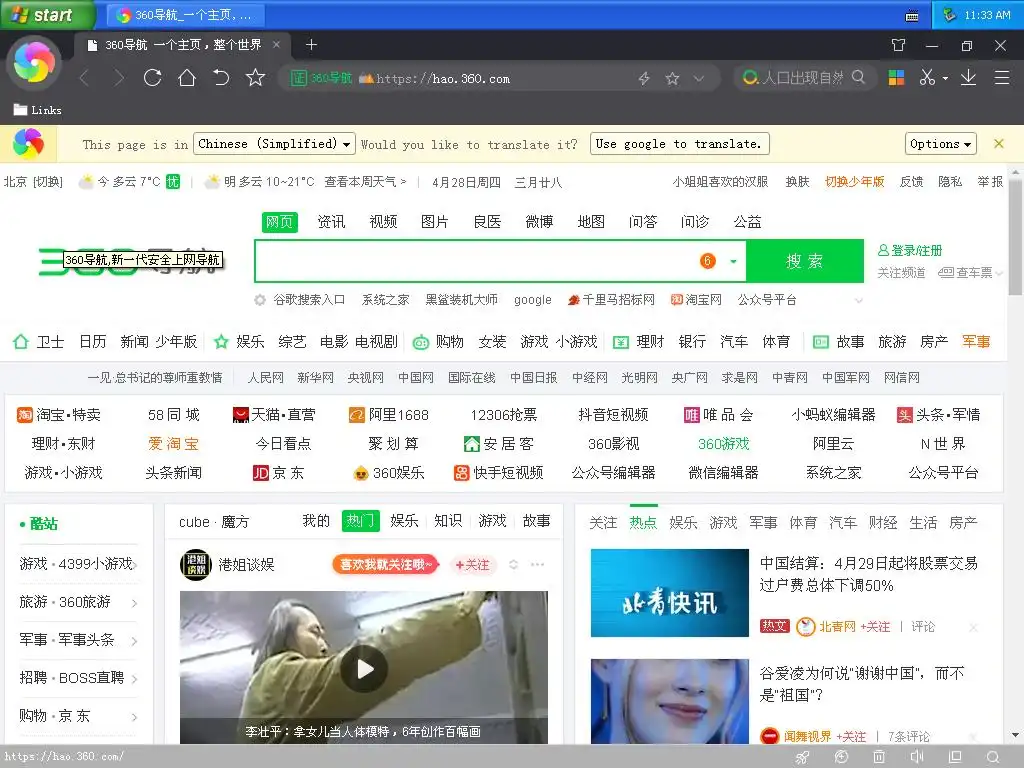Click the settings gear beside 谷歌搜索入口

tap(260, 300)
